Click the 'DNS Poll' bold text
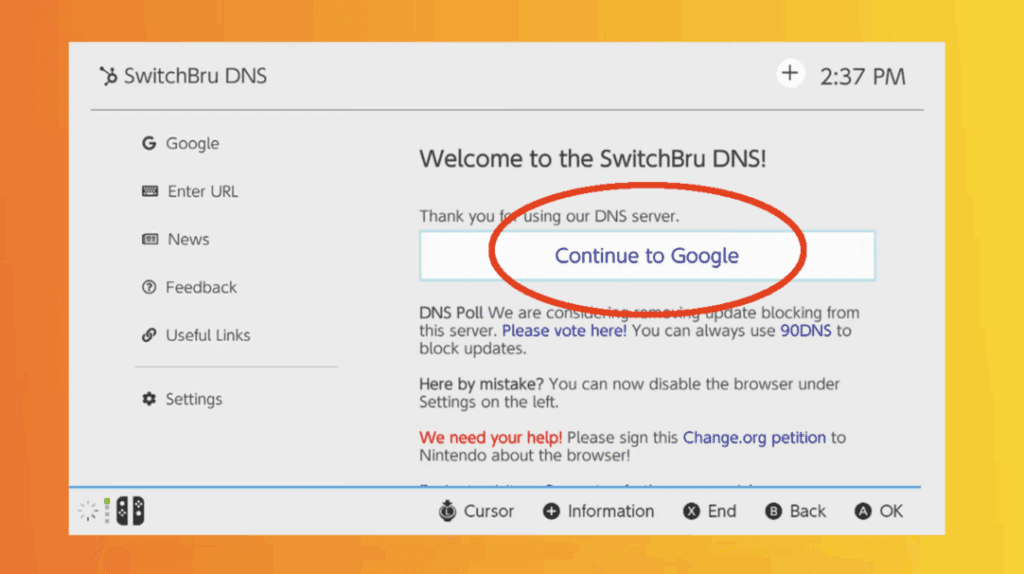 click(451, 313)
